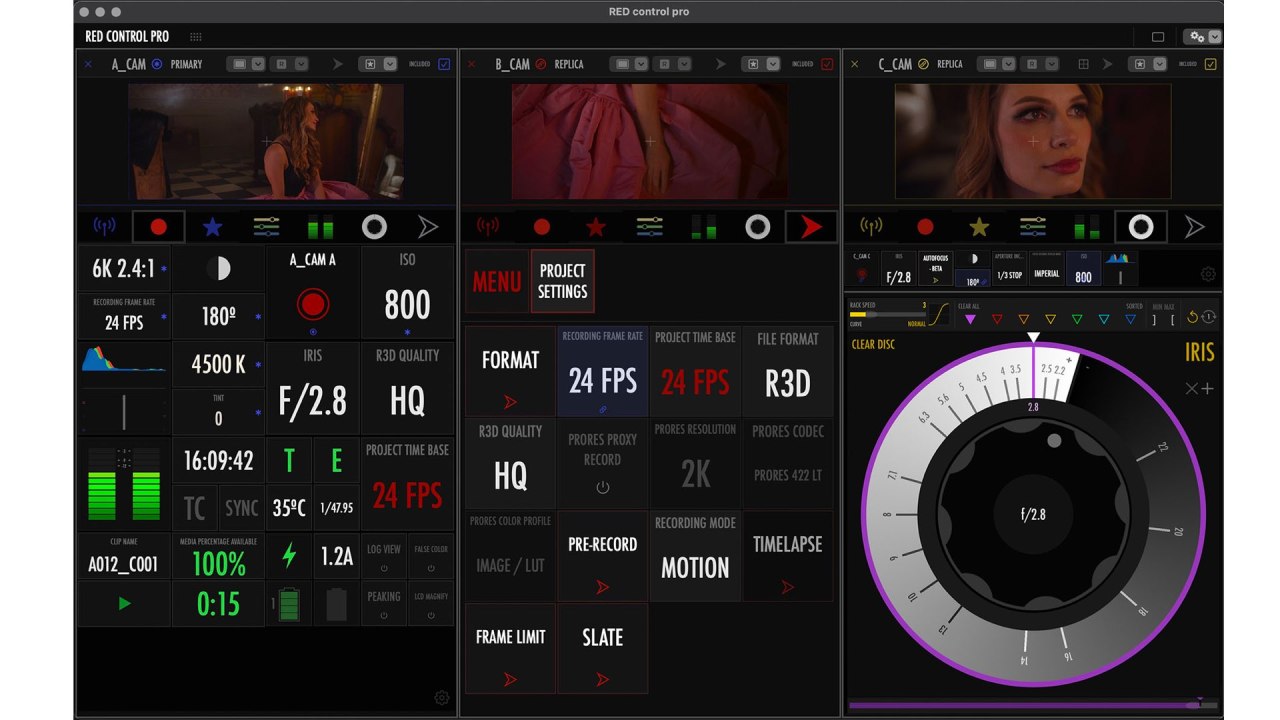Show A_CAM audio meters tab

320,227
